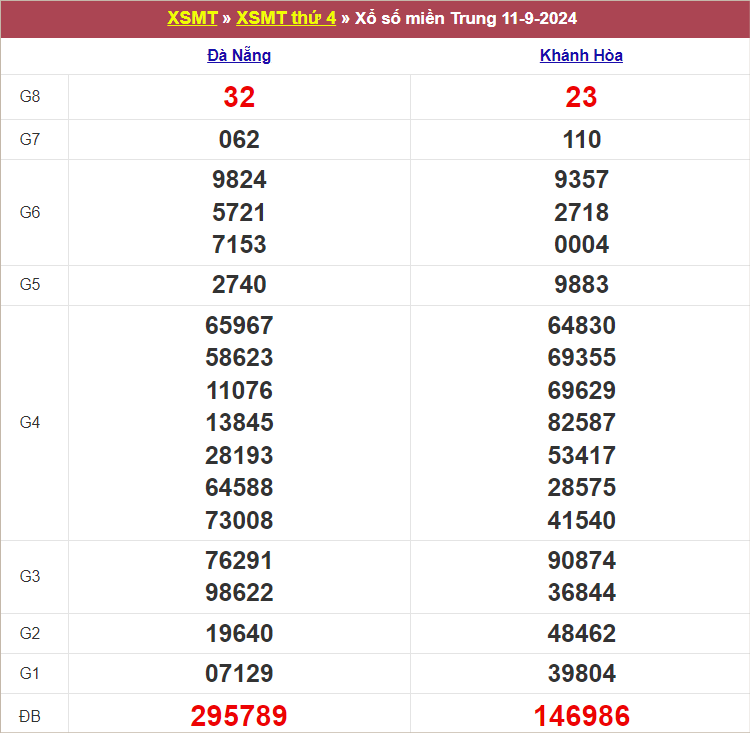The height and width of the screenshot is (733, 750).
Task: Select Khánh Hòa G6 number 2718
Action: (x=581, y=212)
